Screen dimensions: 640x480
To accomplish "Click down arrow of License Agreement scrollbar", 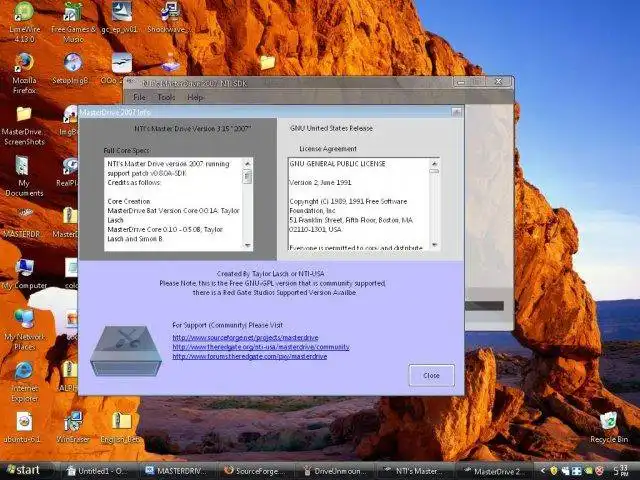I will click(434, 245).
